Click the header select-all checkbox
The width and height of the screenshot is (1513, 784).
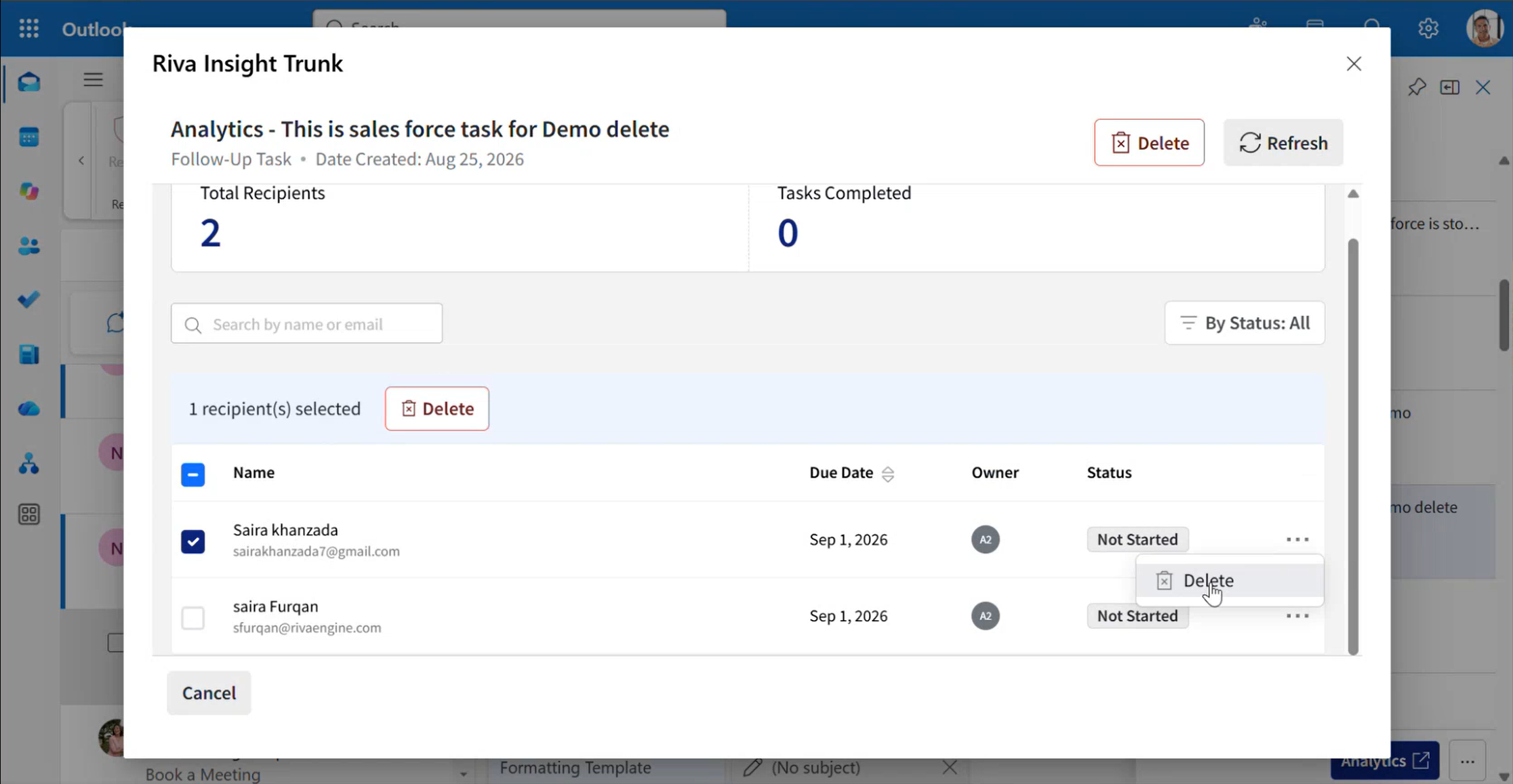tap(193, 474)
